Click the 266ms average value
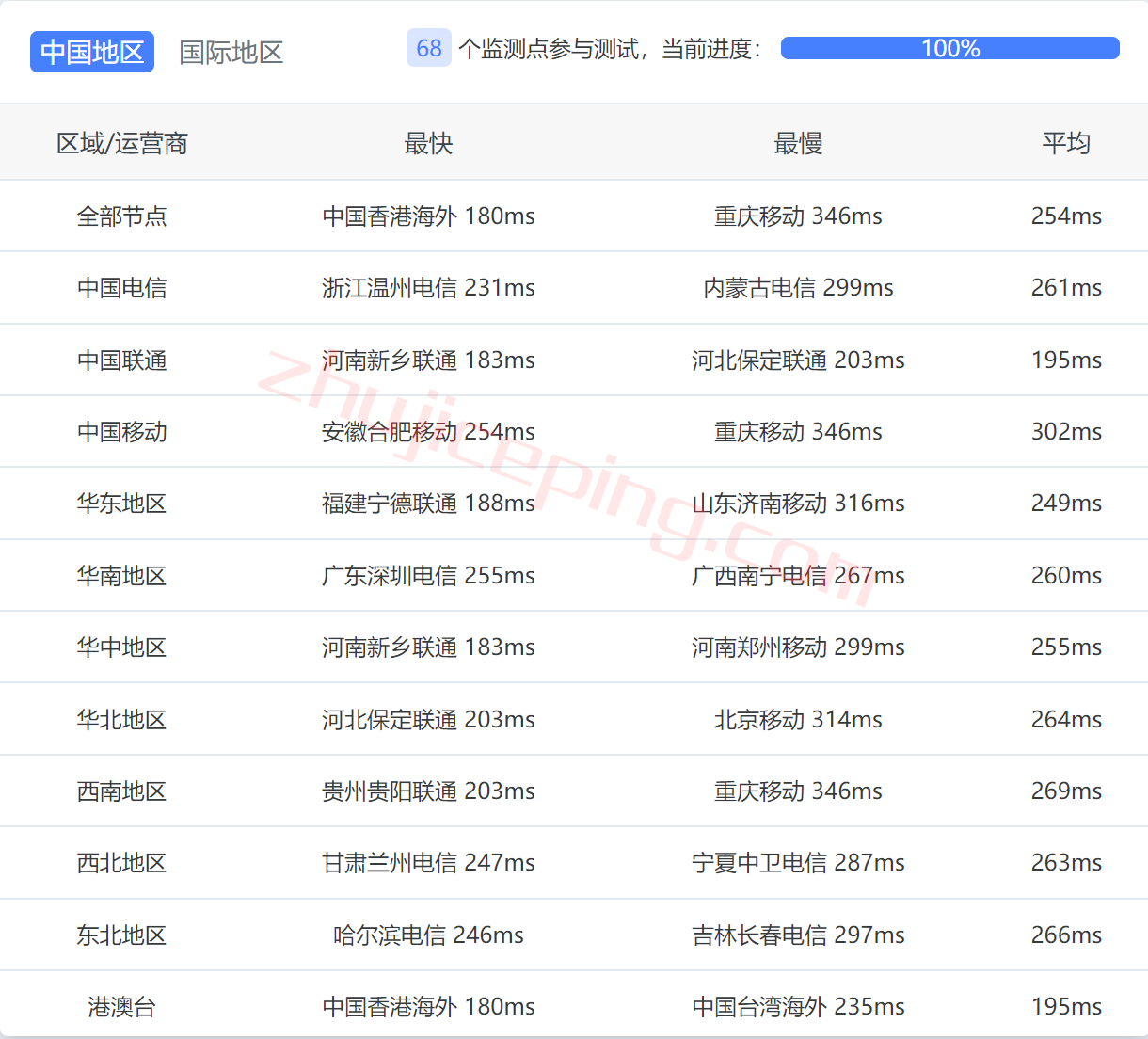The image size is (1148, 1039). pos(1066,935)
